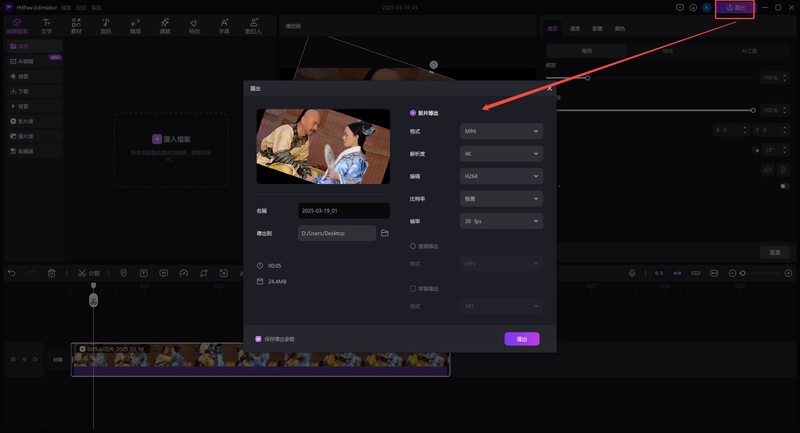Click the microphone record icon above timeline

pos(632,273)
